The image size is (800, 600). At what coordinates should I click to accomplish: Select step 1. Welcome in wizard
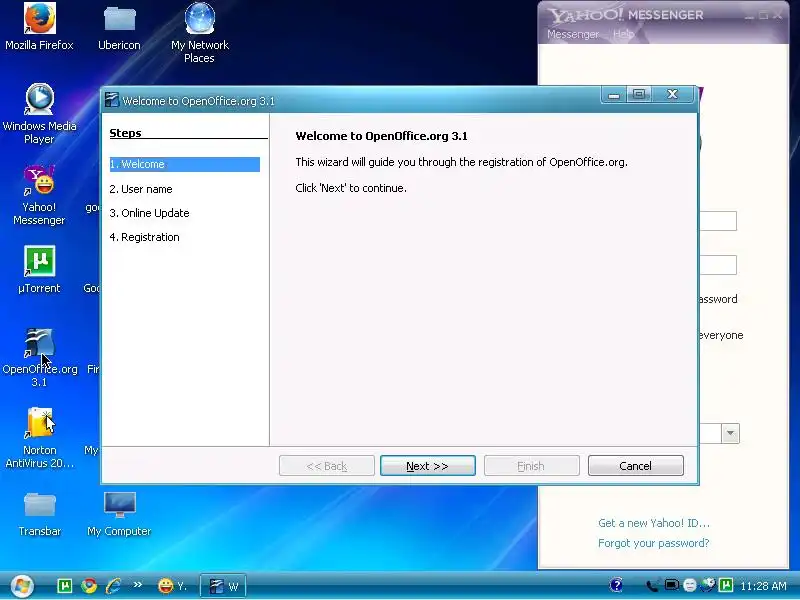tap(185, 164)
